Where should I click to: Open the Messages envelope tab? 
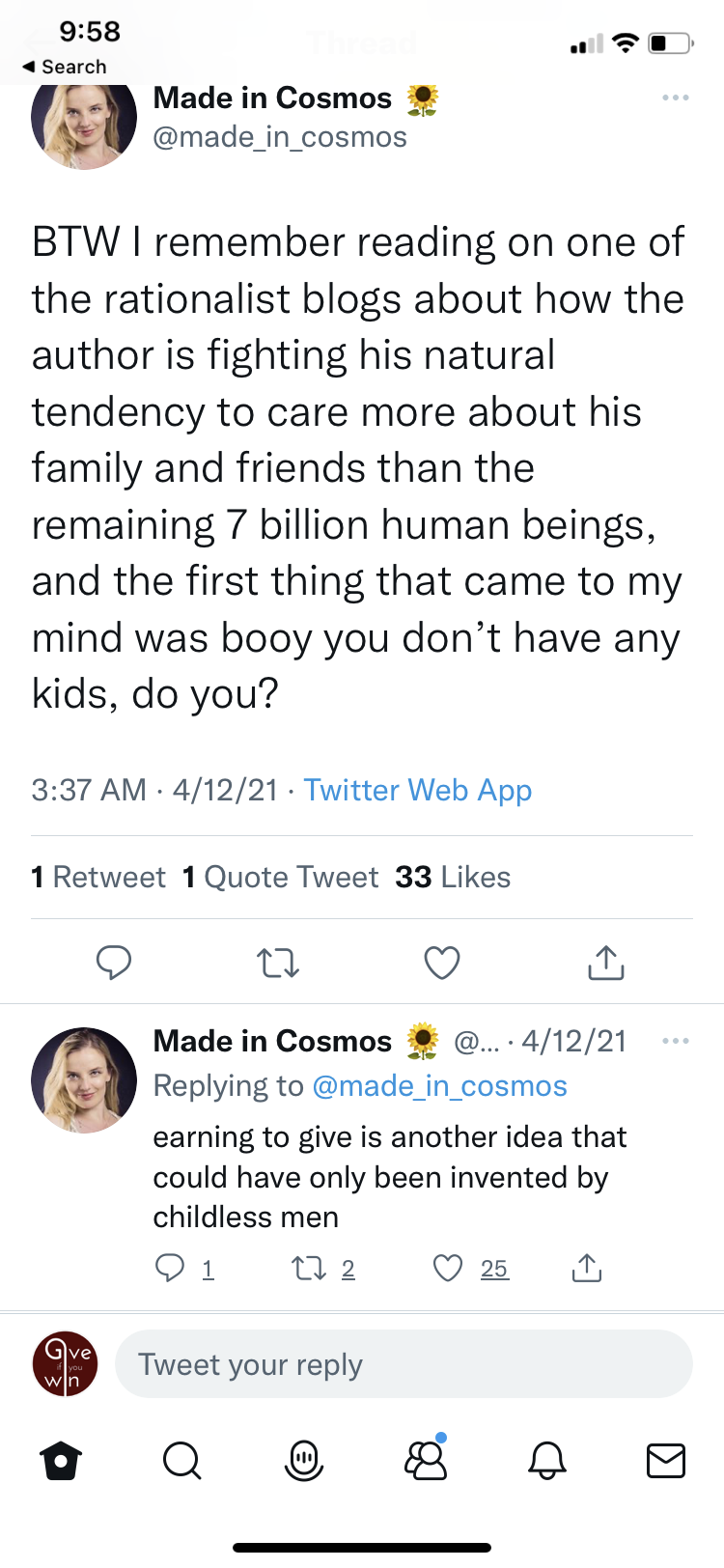665,1461
